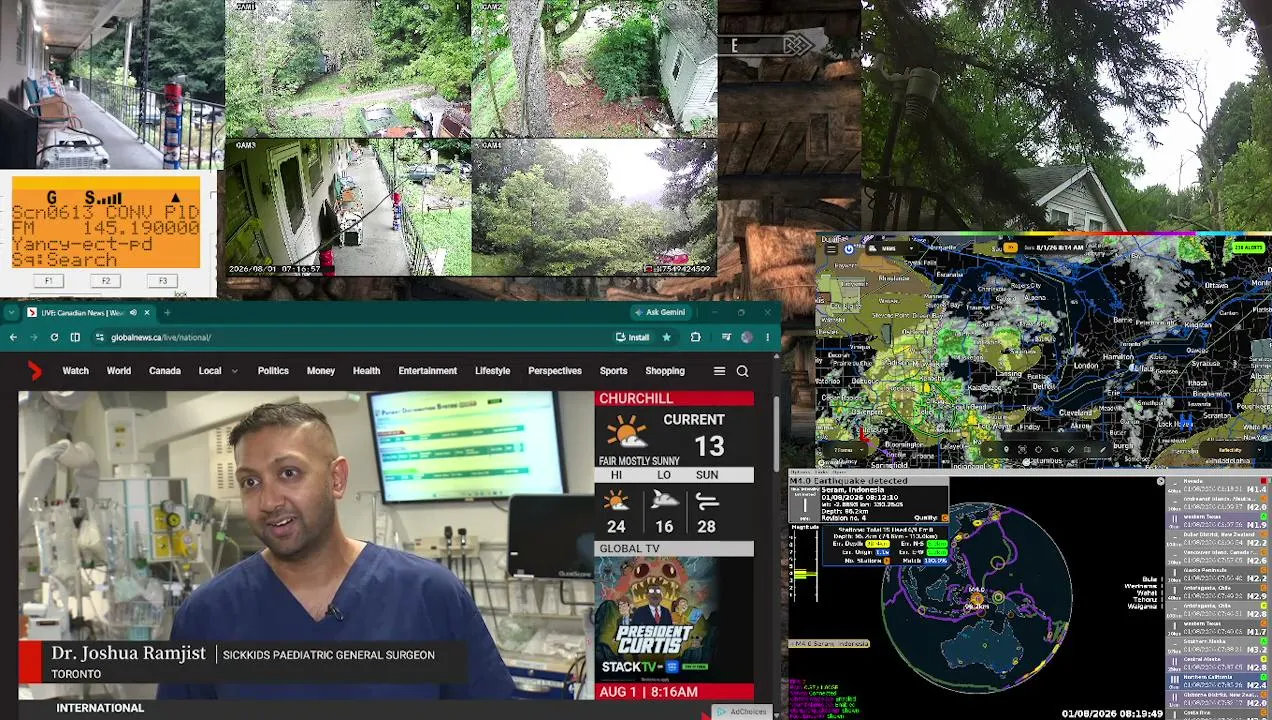Click the Ask Gemini button
1272x720 pixels.
659,312
